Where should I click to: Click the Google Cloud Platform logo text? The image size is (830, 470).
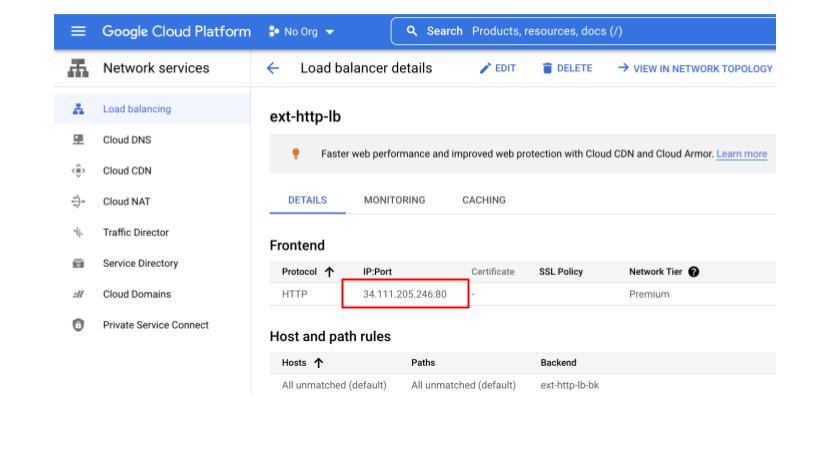pyautogui.click(x=176, y=31)
